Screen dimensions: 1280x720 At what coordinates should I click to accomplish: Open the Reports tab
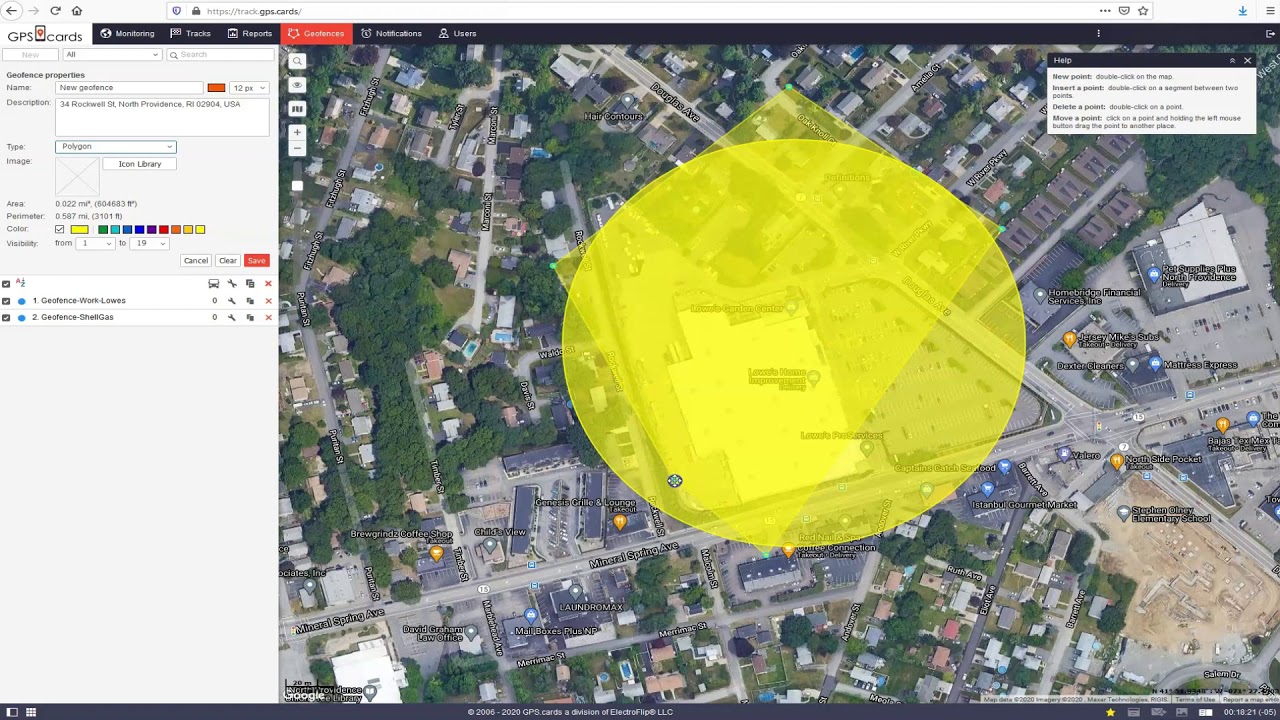tap(249, 33)
